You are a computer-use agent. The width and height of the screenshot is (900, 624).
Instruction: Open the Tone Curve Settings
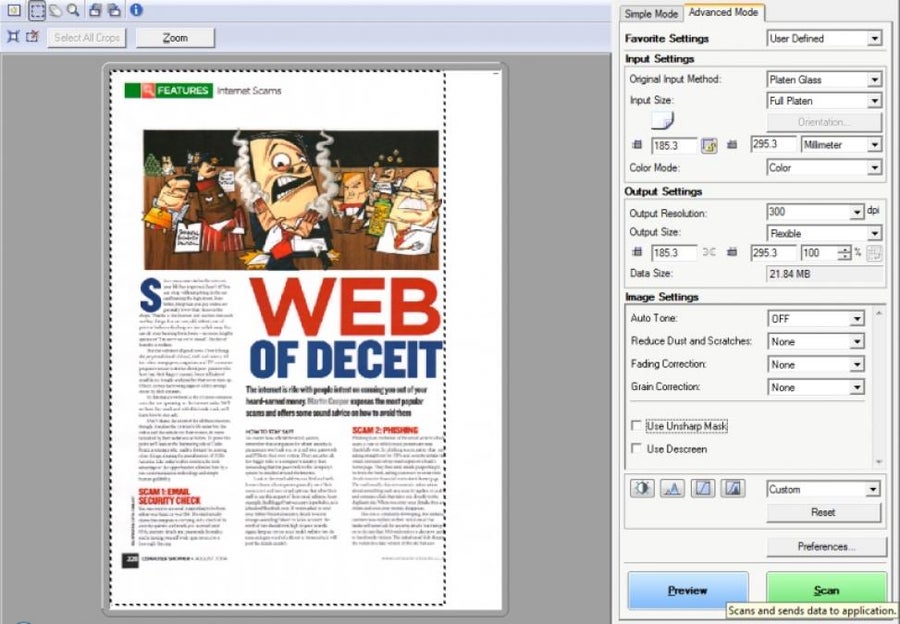(703, 489)
